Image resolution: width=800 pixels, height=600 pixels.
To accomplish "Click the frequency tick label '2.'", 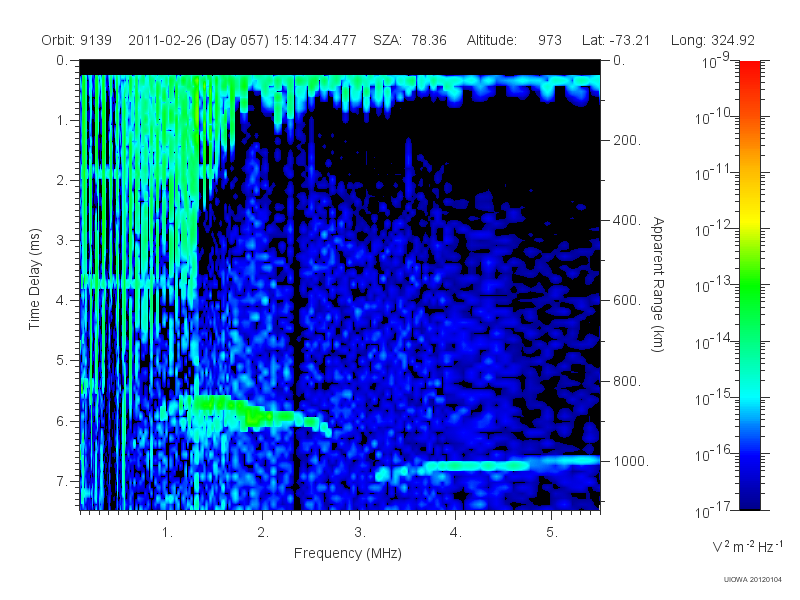I will coord(263,532).
